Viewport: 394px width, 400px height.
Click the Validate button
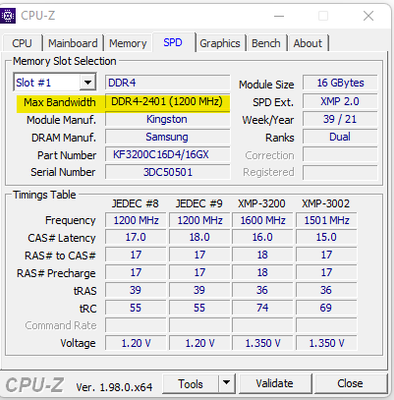pyautogui.click(x=275, y=383)
